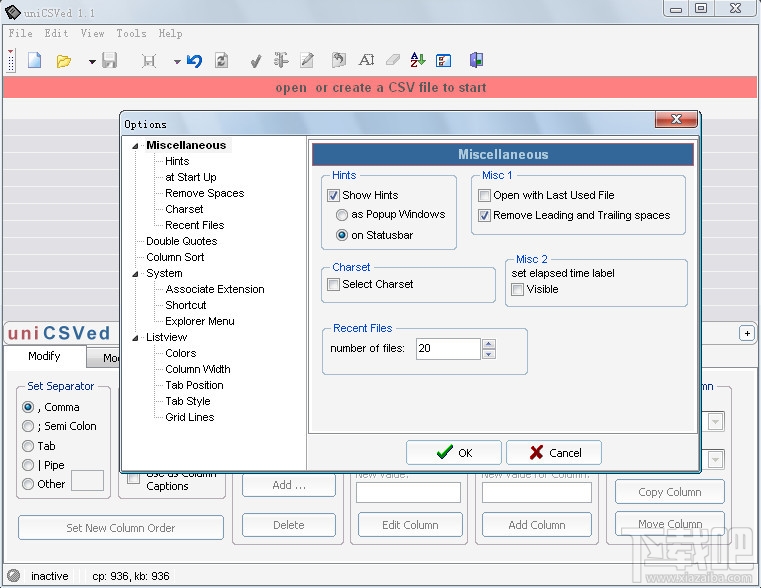Click the blue Undo arrow icon
The height and width of the screenshot is (588, 761).
click(194, 61)
